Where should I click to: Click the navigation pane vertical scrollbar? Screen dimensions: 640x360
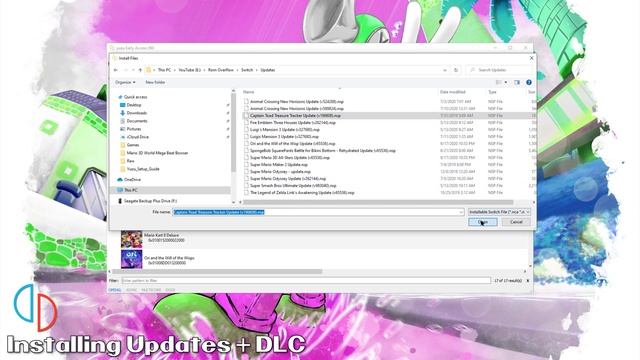coord(233,133)
